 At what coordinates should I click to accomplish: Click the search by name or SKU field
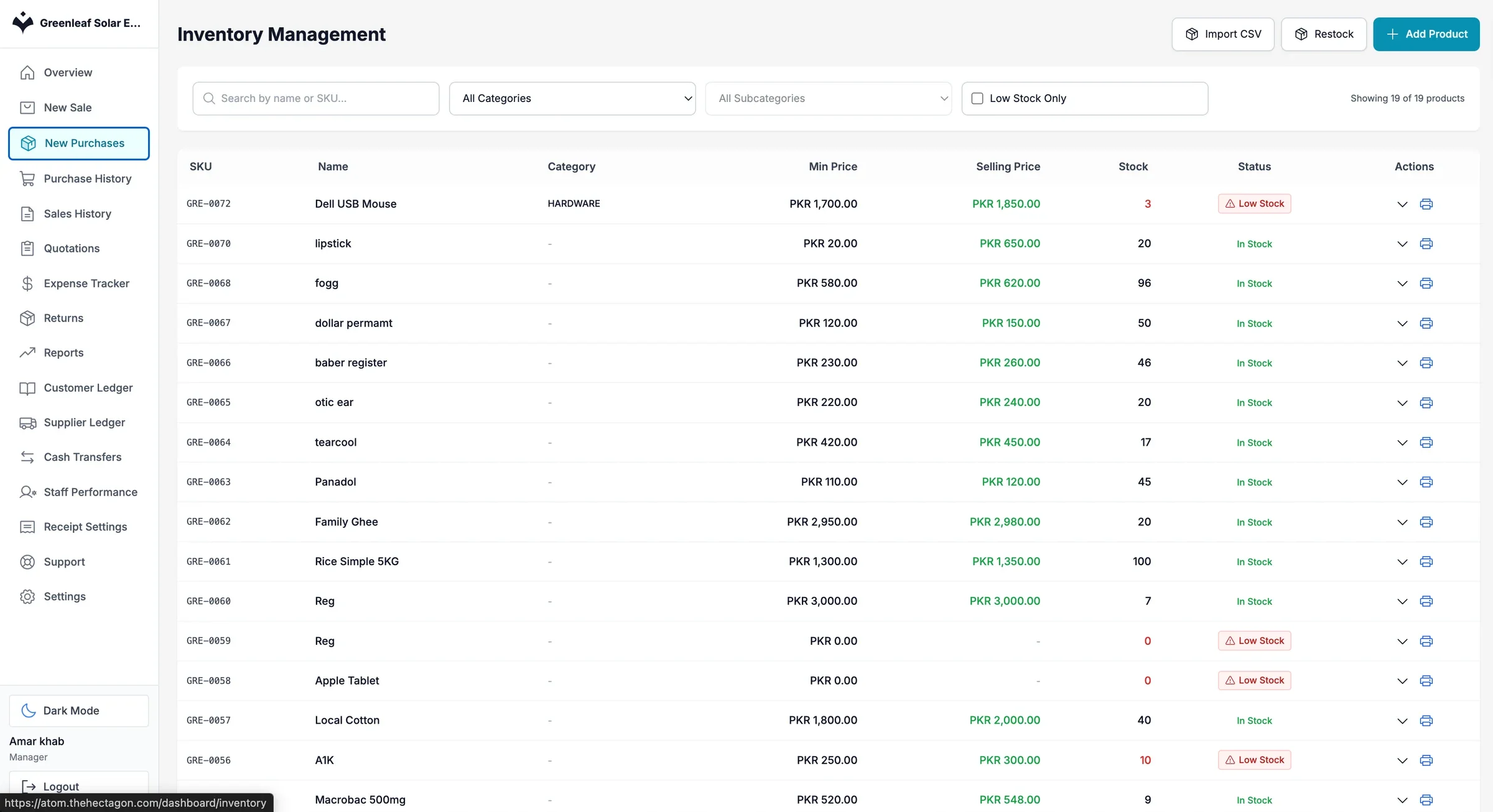(316, 98)
